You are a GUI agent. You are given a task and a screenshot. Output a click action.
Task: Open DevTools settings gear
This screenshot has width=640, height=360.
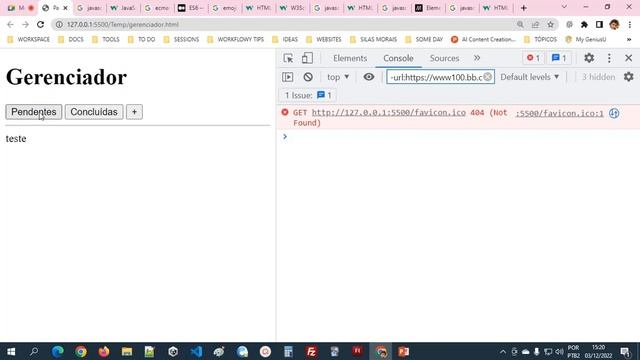[589, 58]
